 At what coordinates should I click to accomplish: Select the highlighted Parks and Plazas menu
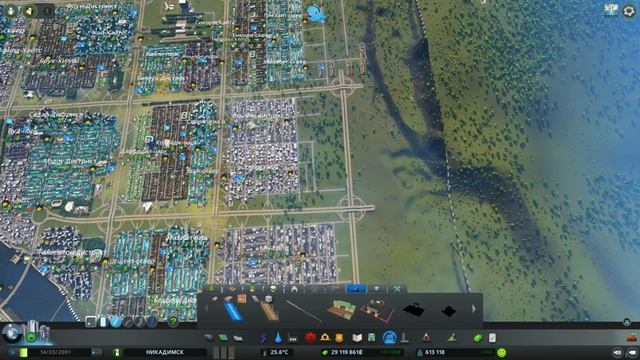click(x=389, y=337)
